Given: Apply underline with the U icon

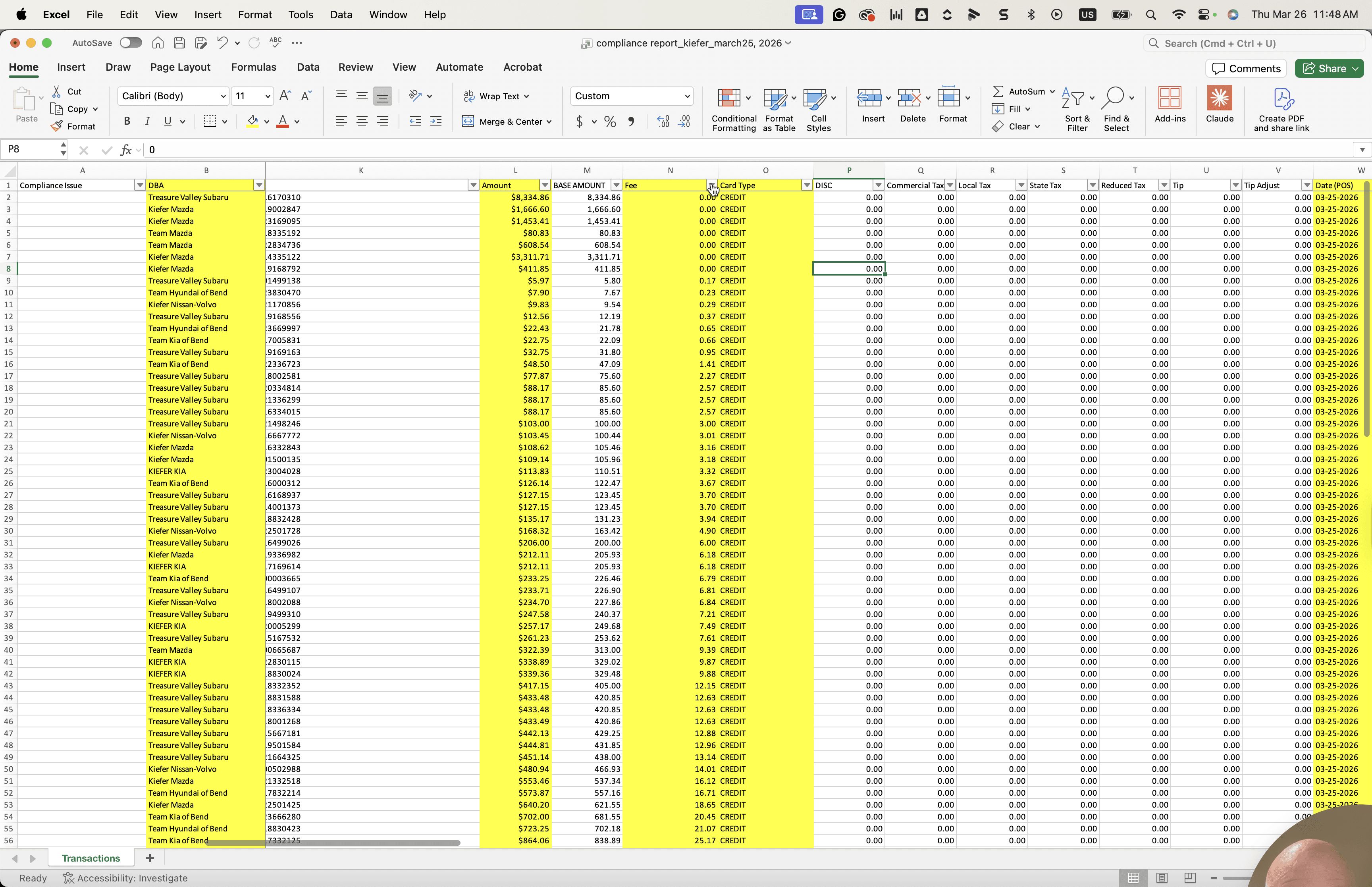Looking at the screenshot, I should [x=168, y=121].
